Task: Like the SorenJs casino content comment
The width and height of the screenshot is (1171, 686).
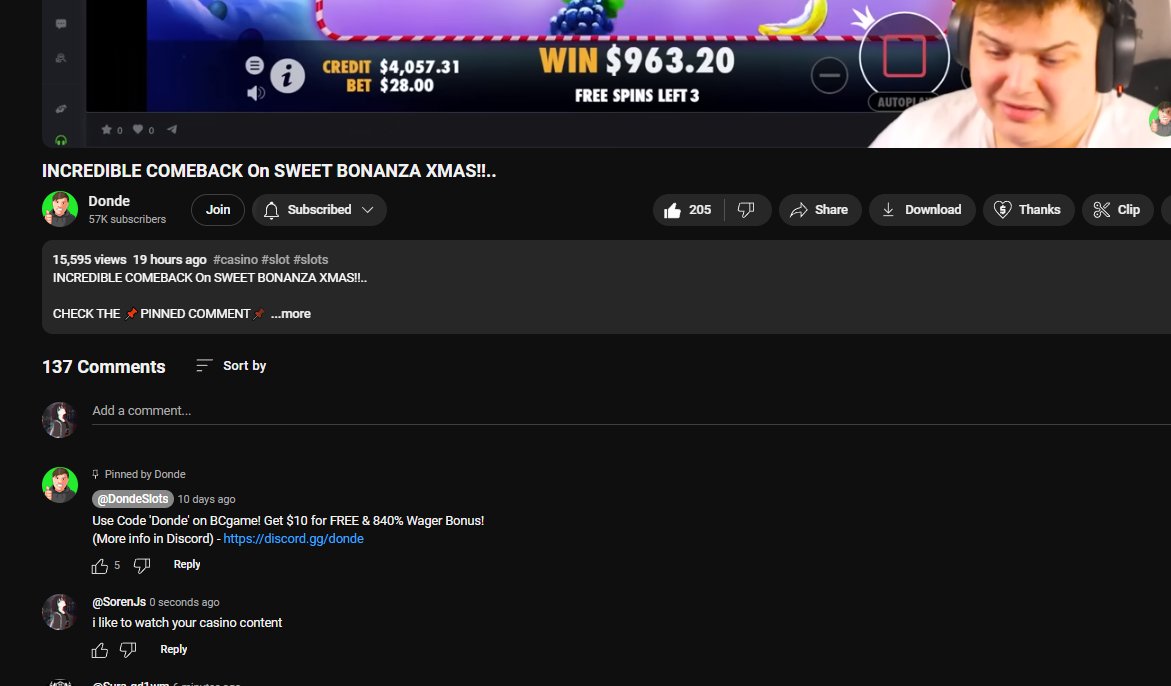Action: (99, 650)
